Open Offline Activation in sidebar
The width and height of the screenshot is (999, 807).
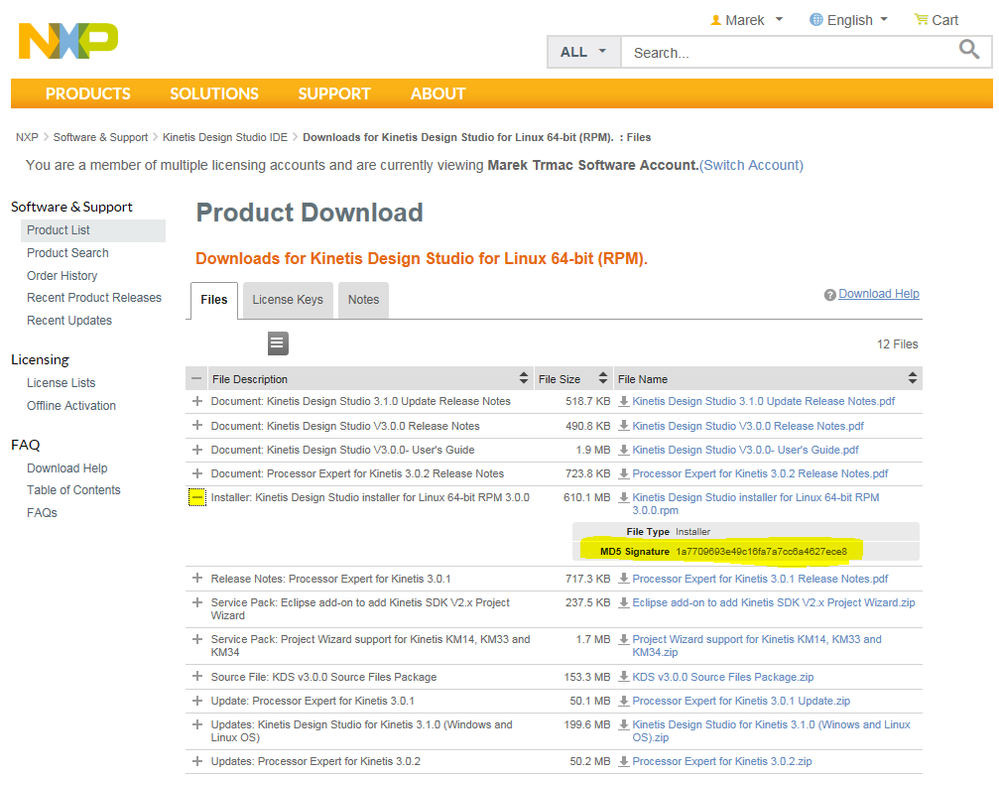tap(71, 406)
